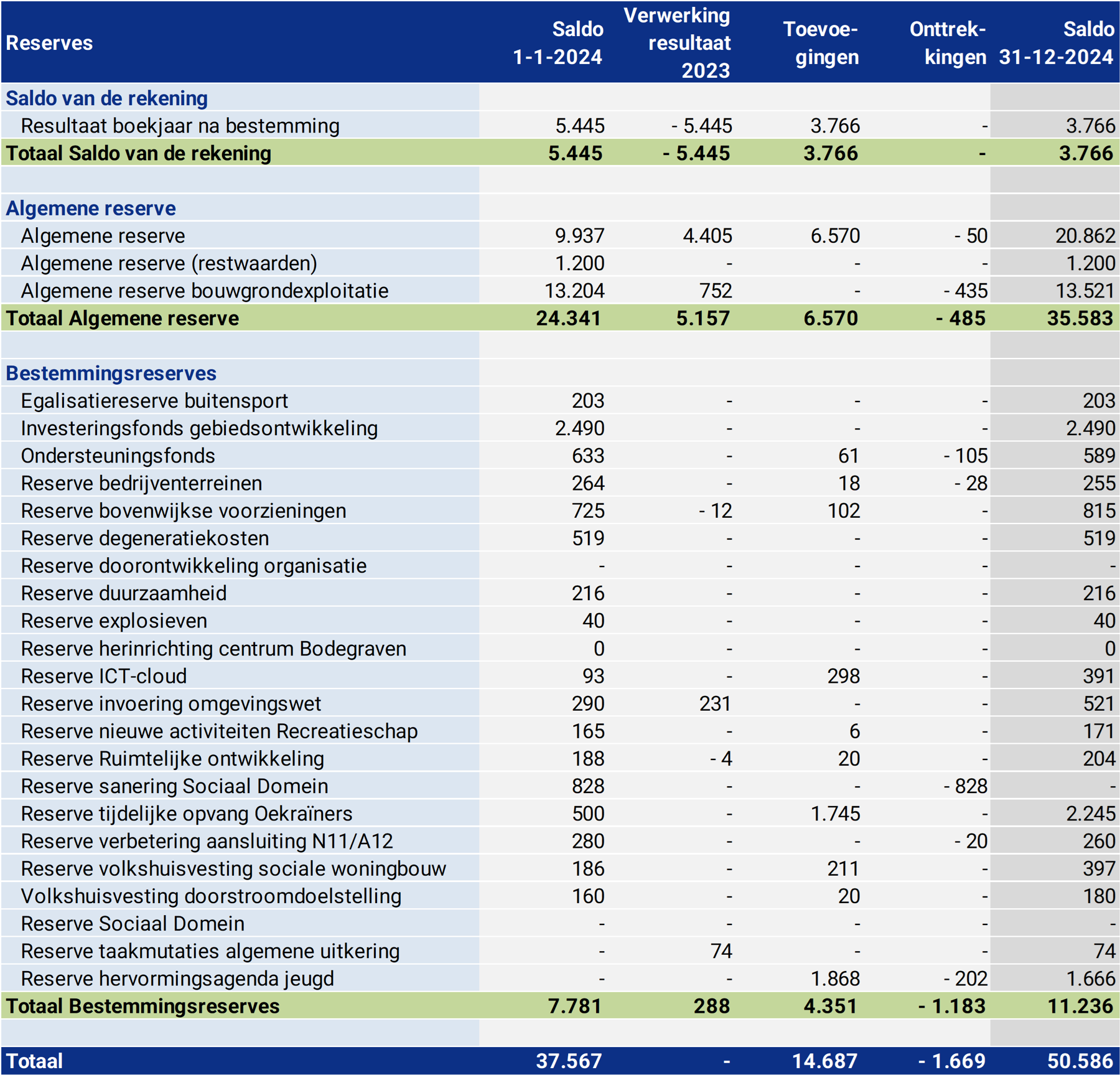Click the 'Reserves' column header
This screenshot has width=1120, height=1075.
click(x=49, y=43)
